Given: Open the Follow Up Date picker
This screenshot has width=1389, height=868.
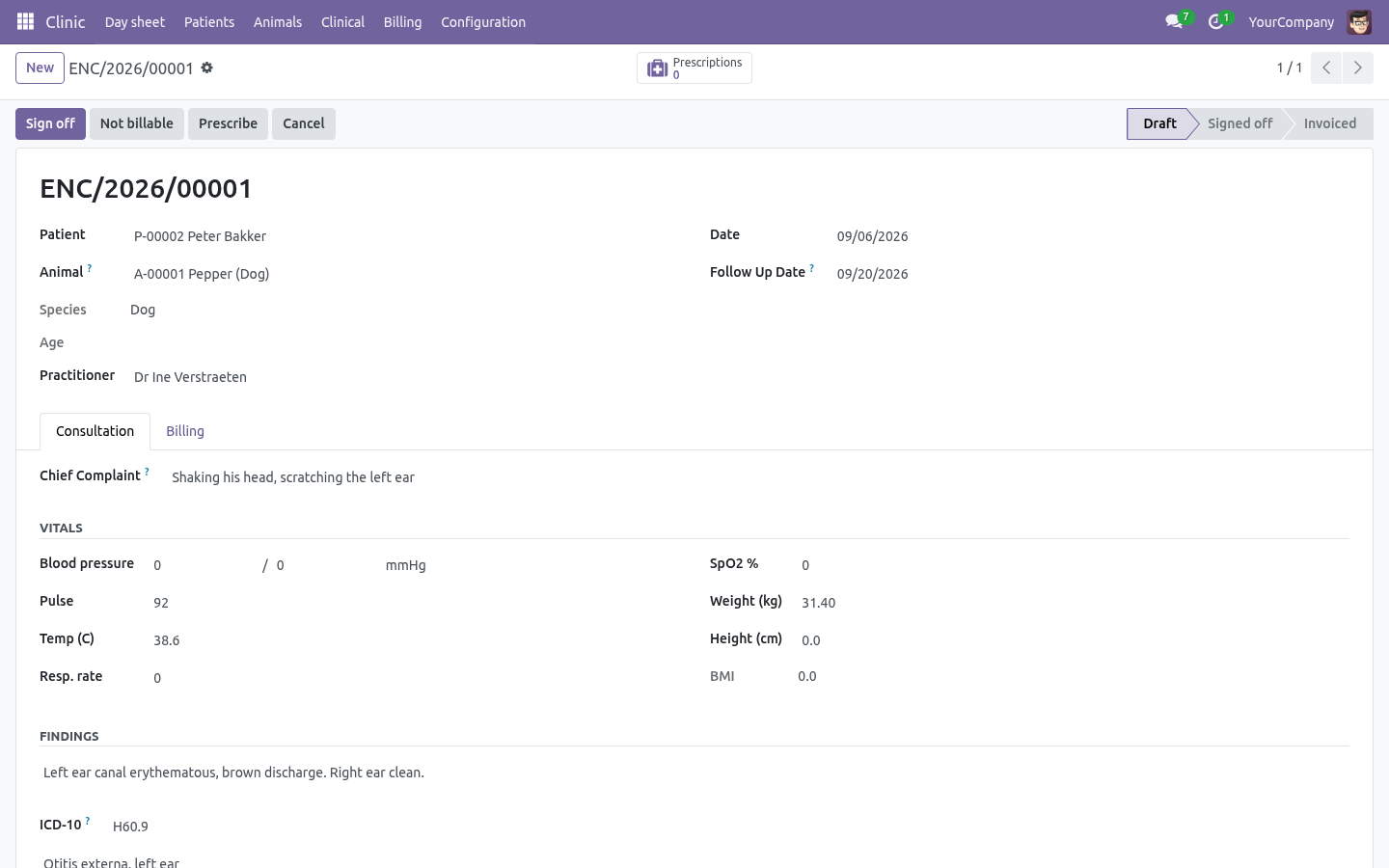Looking at the screenshot, I should tap(1091, 274).
